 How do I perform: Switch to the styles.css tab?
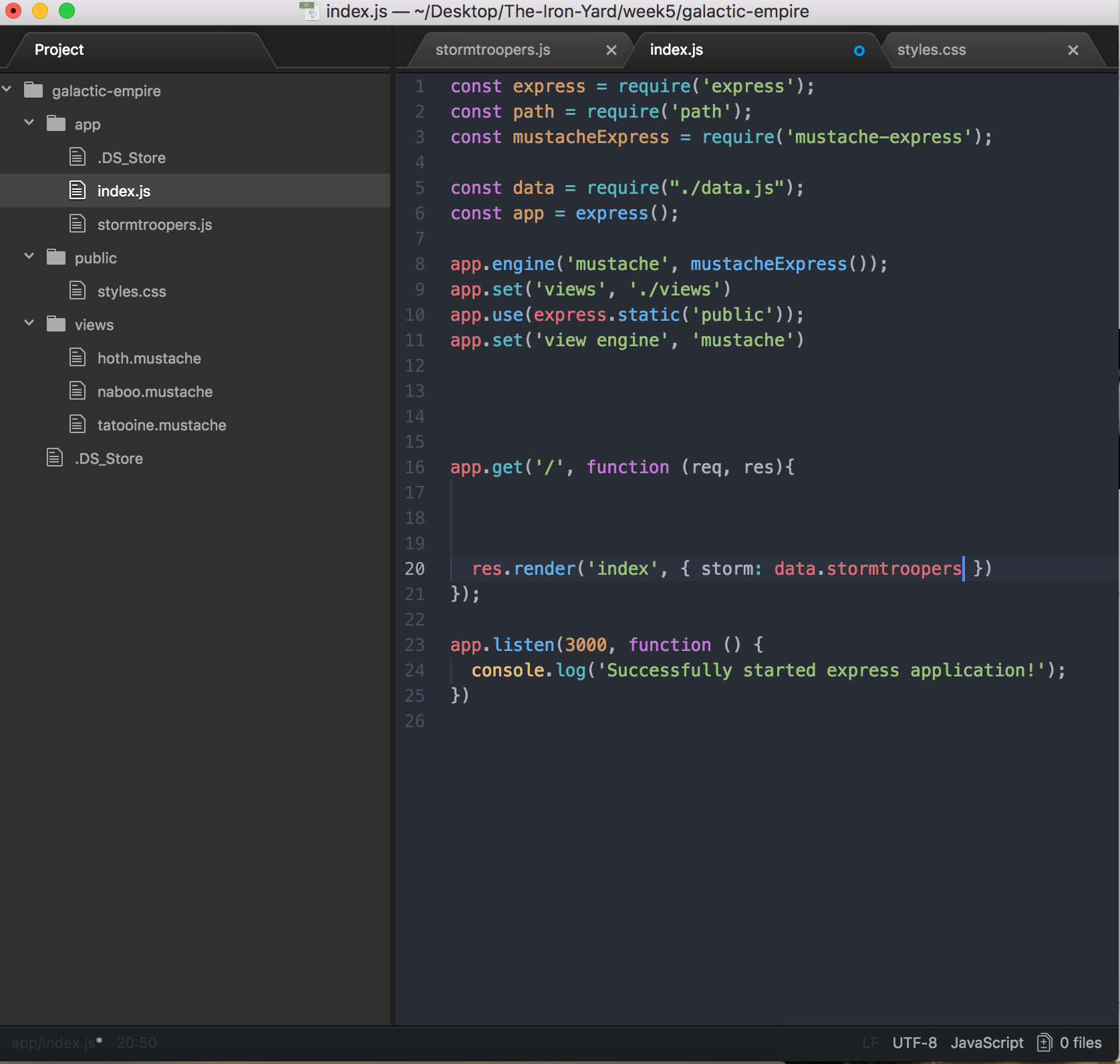(932, 49)
